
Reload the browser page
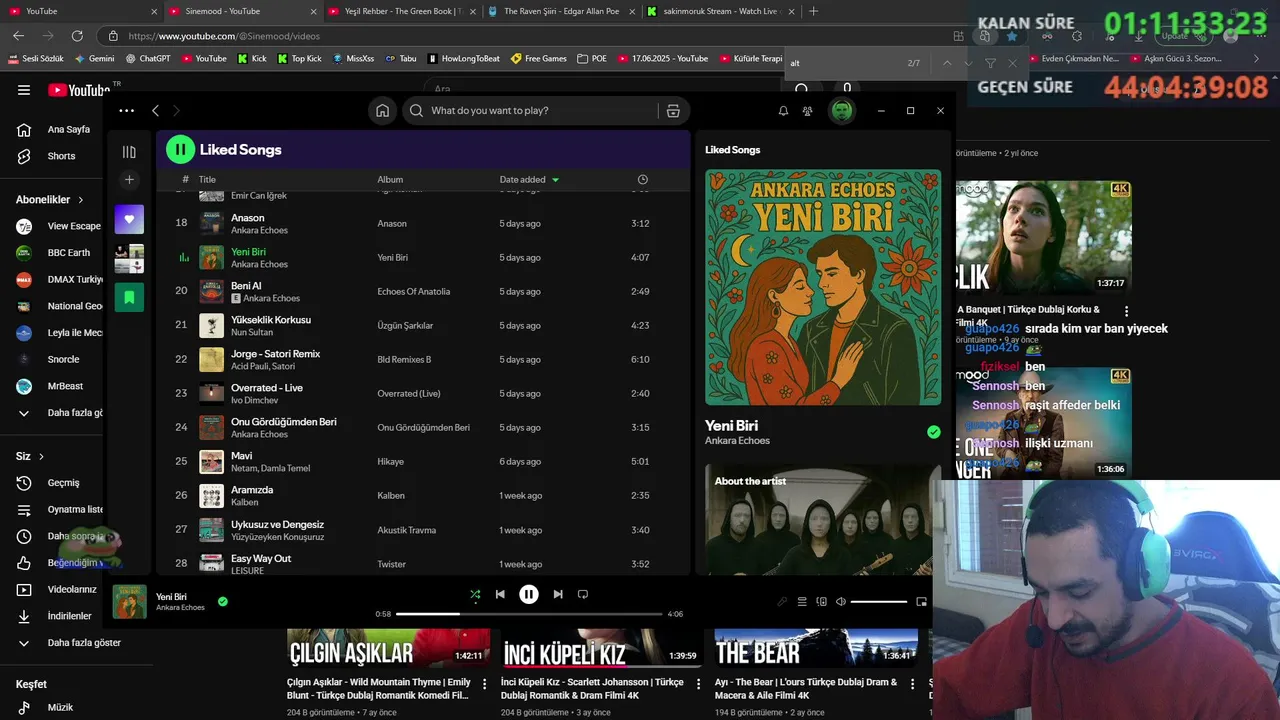(x=77, y=36)
